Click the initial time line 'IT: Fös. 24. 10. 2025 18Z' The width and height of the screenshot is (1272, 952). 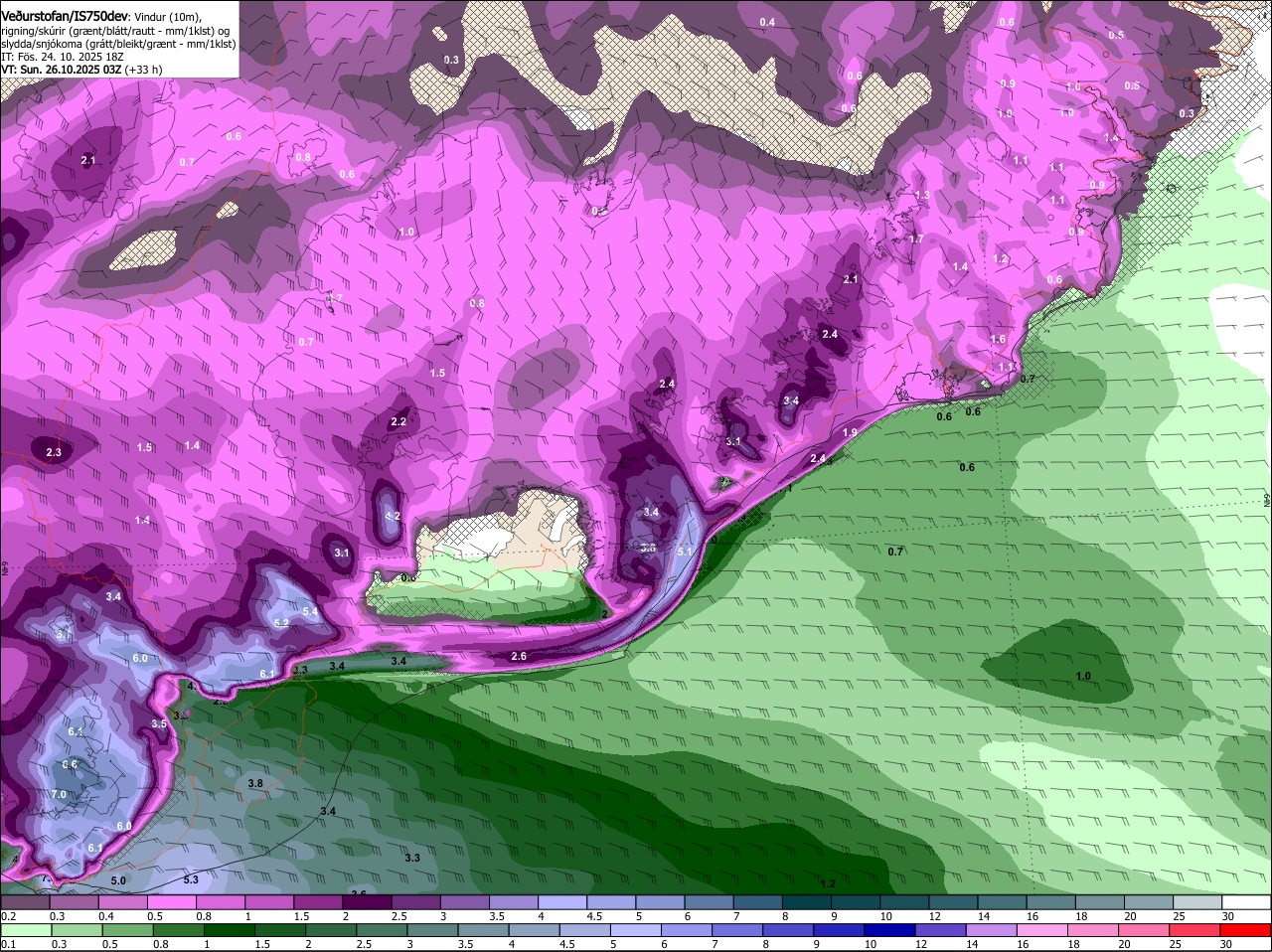coord(63,57)
